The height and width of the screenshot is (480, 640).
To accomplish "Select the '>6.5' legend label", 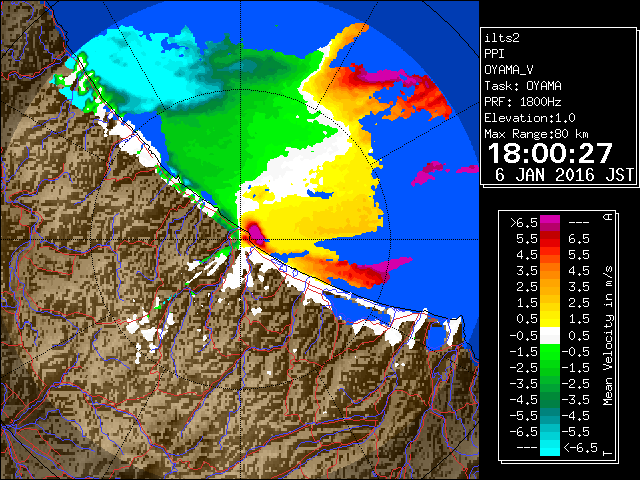I will (x=524, y=223).
